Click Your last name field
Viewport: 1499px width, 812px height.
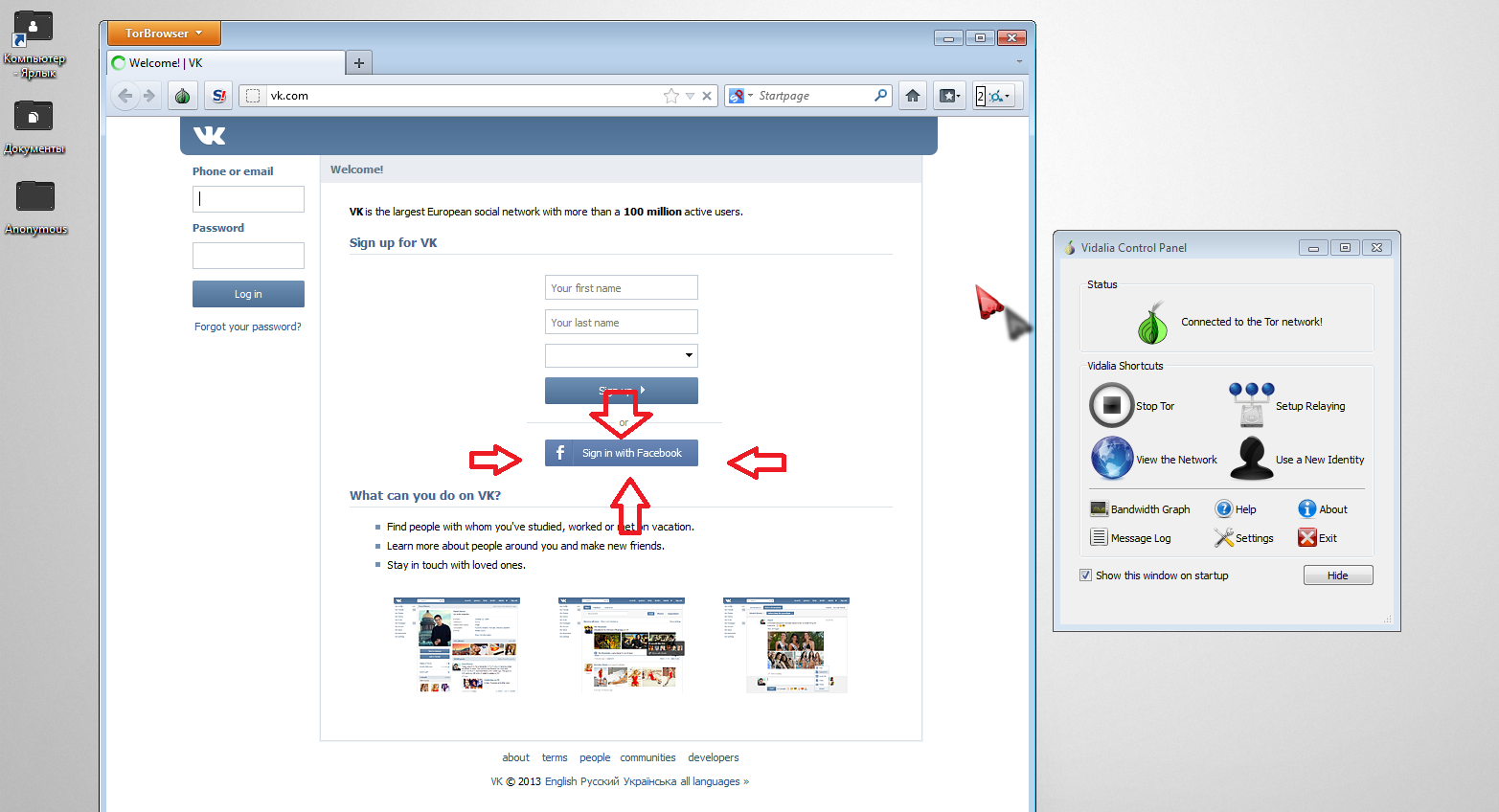tap(621, 322)
